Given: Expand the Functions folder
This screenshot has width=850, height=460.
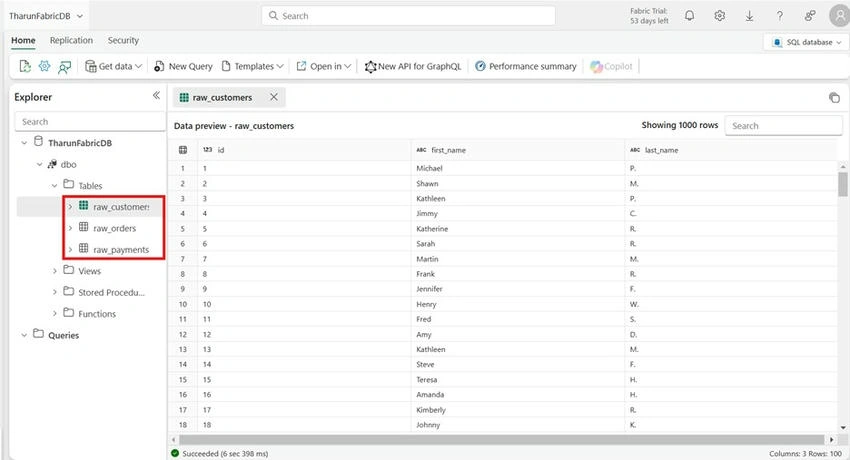Looking at the screenshot, I should (x=54, y=313).
